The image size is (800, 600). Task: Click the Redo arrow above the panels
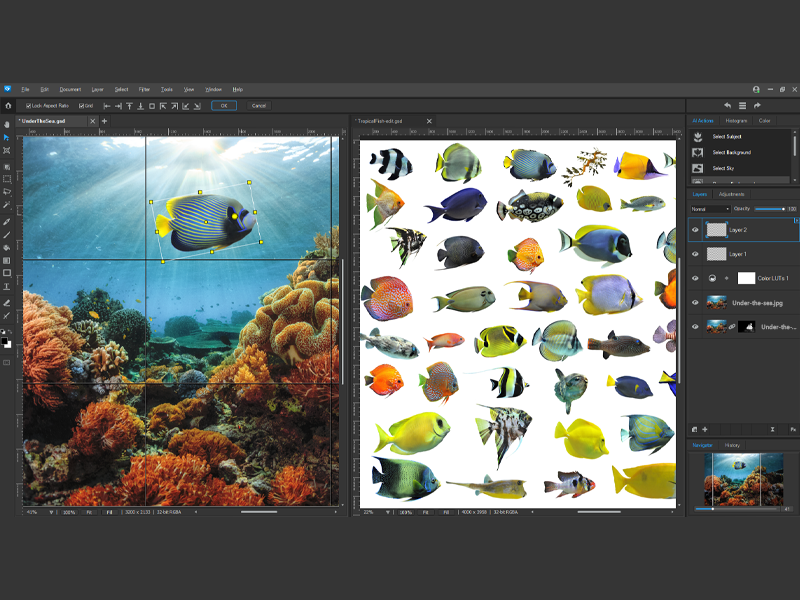757,105
